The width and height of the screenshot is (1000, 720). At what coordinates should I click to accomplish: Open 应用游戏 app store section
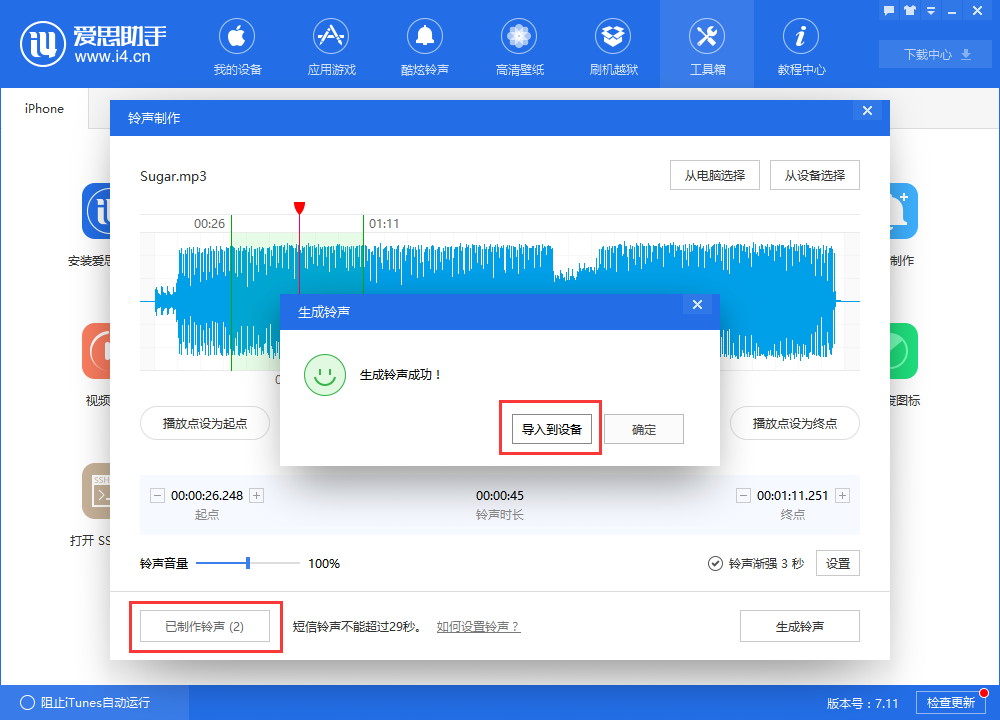(x=331, y=47)
